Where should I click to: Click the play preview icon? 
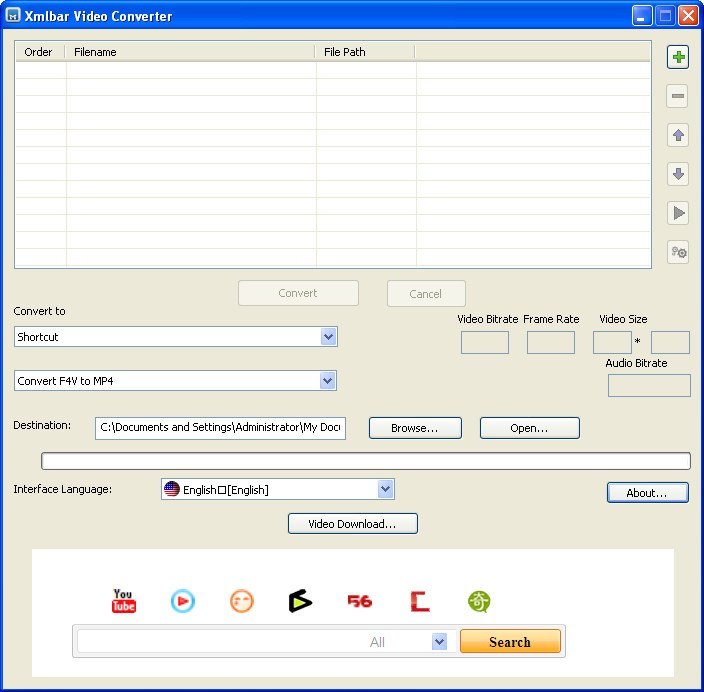[678, 213]
